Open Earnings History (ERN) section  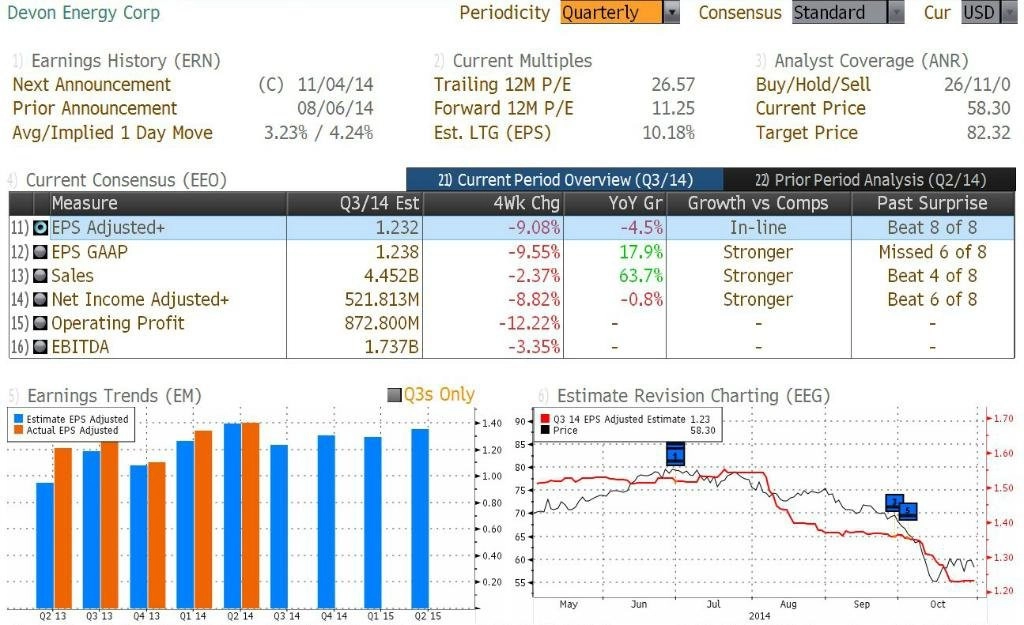(x=125, y=61)
